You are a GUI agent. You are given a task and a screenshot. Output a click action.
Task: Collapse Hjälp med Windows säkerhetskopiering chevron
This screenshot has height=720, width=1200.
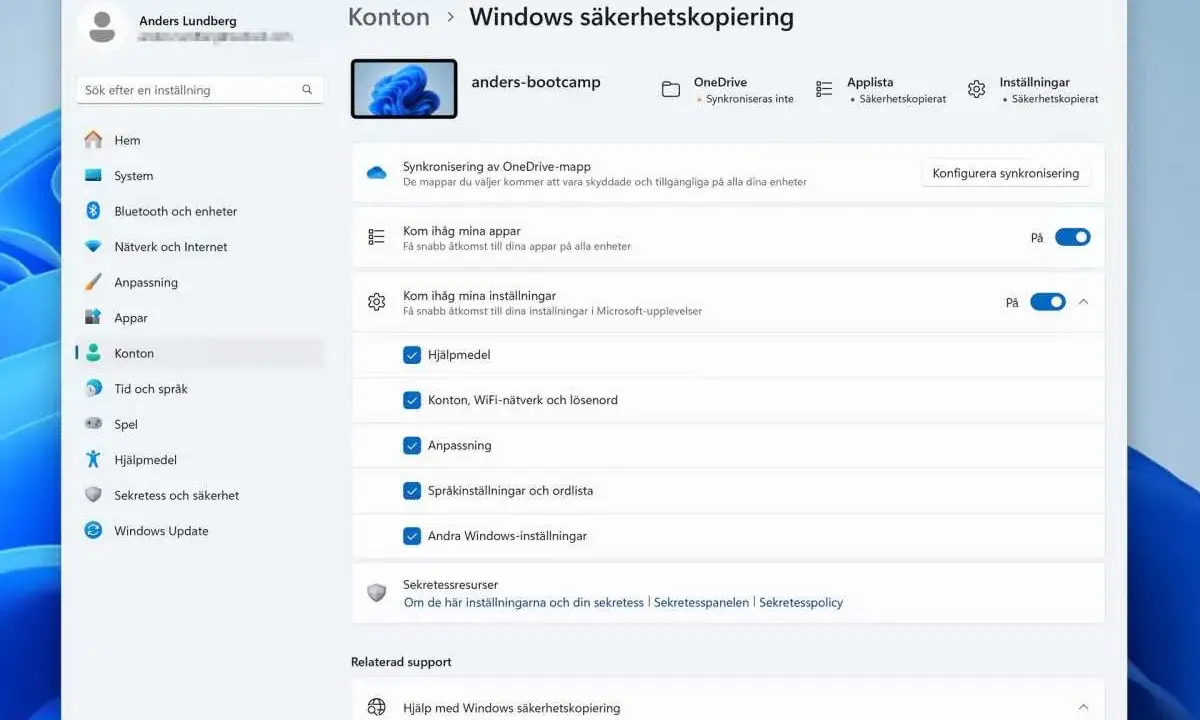click(1083, 707)
